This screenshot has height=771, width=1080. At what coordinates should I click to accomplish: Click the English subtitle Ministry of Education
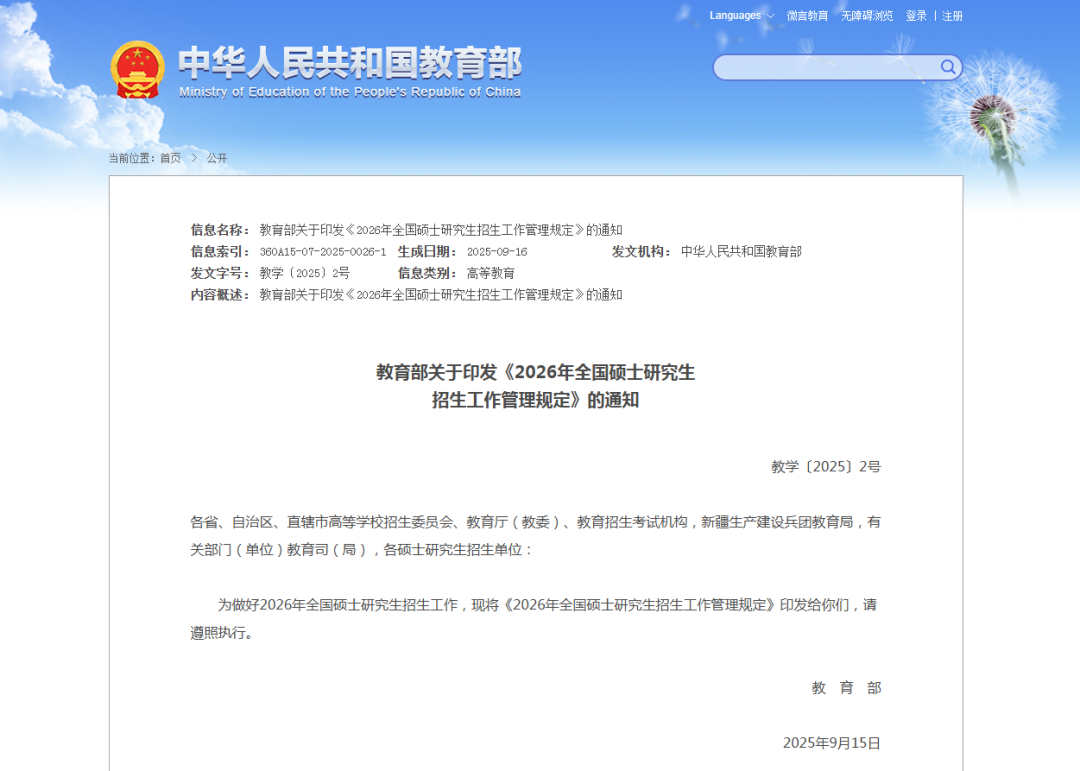(x=350, y=91)
